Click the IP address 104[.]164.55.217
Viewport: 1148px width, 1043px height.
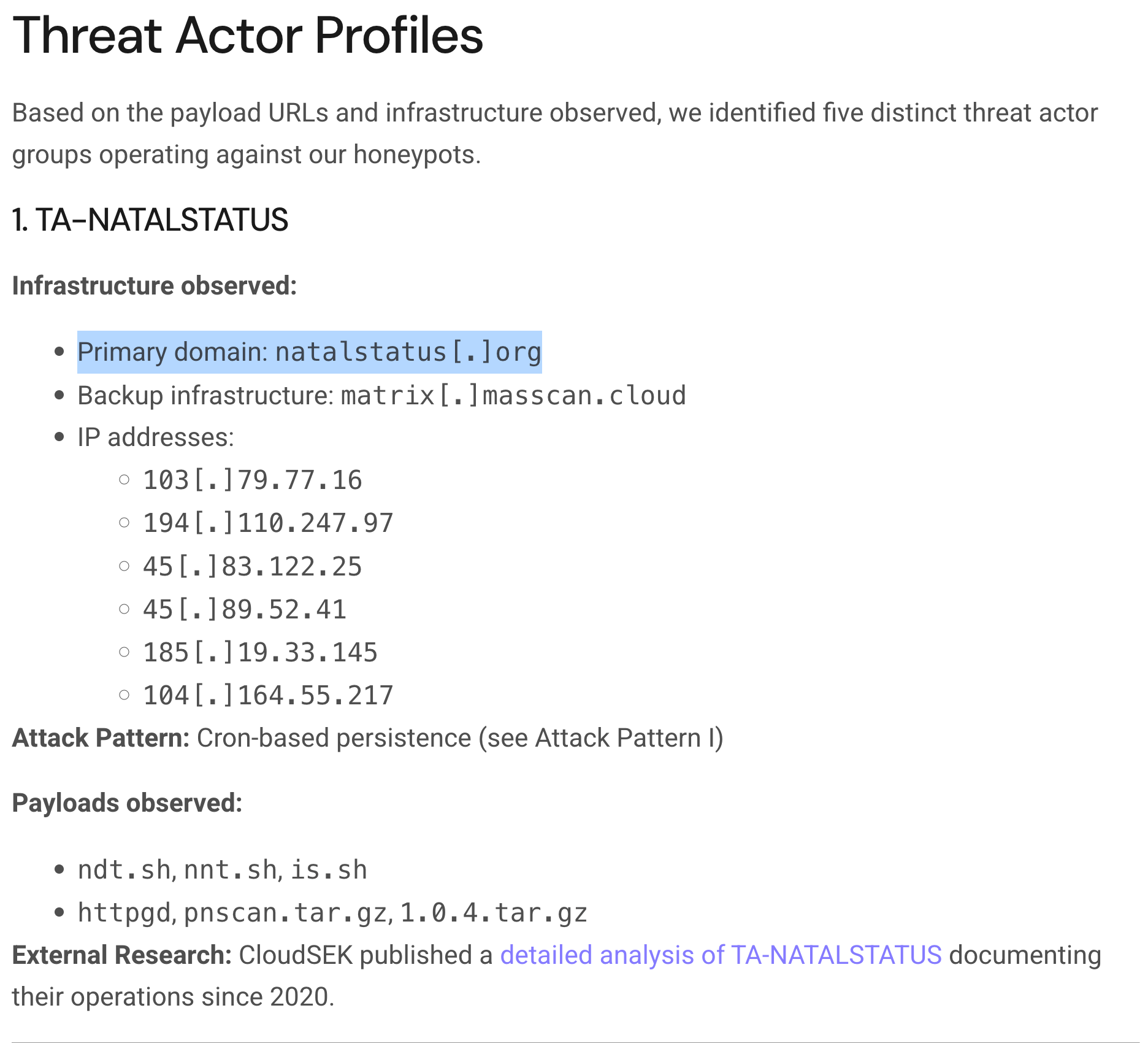(x=268, y=695)
